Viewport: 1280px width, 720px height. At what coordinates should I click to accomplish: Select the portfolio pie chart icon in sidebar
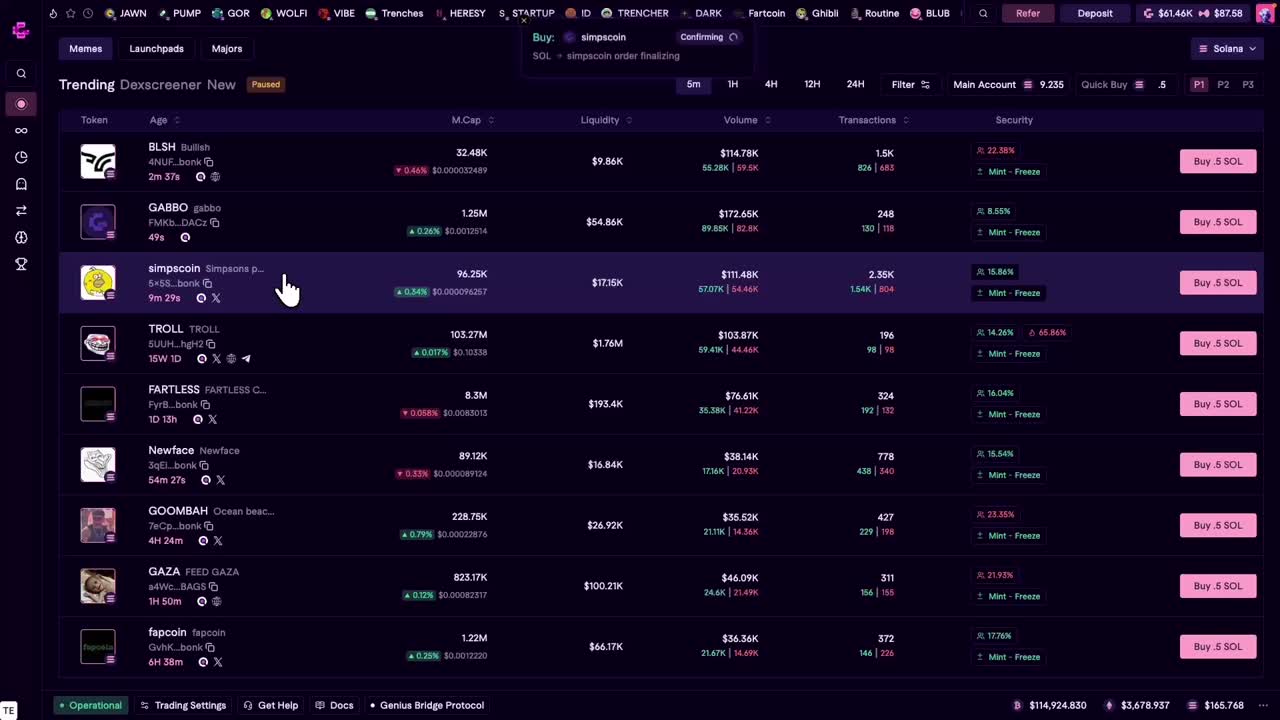point(21,157)
